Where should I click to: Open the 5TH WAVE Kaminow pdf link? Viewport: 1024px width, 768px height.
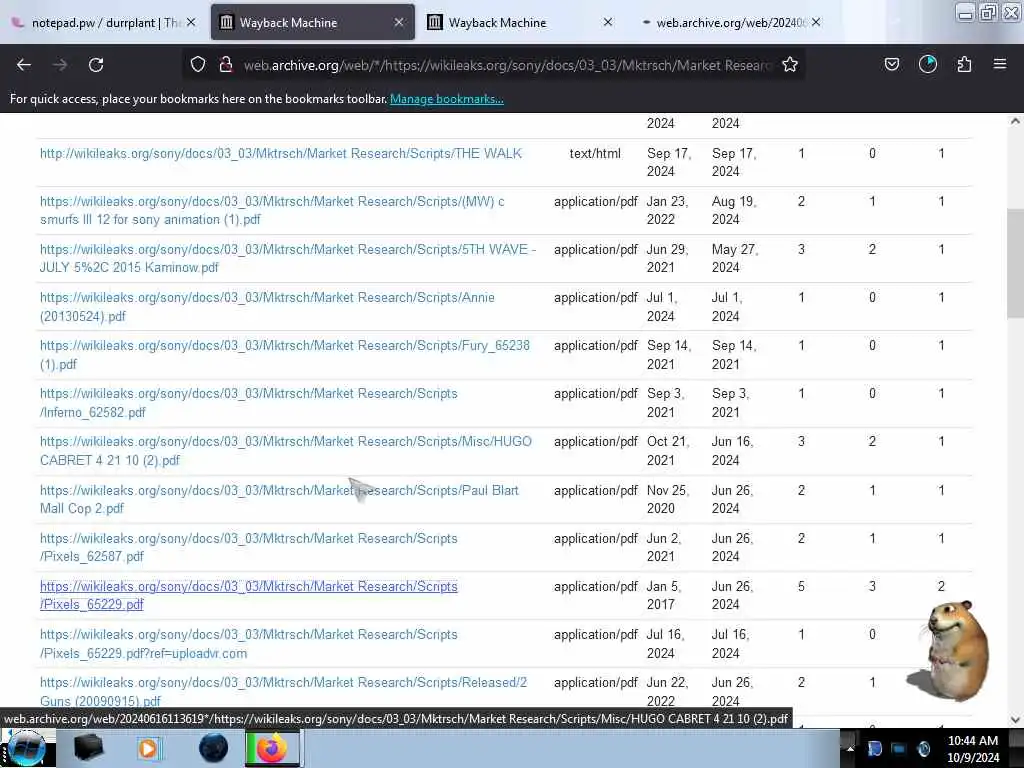click(x=287, y=258)
